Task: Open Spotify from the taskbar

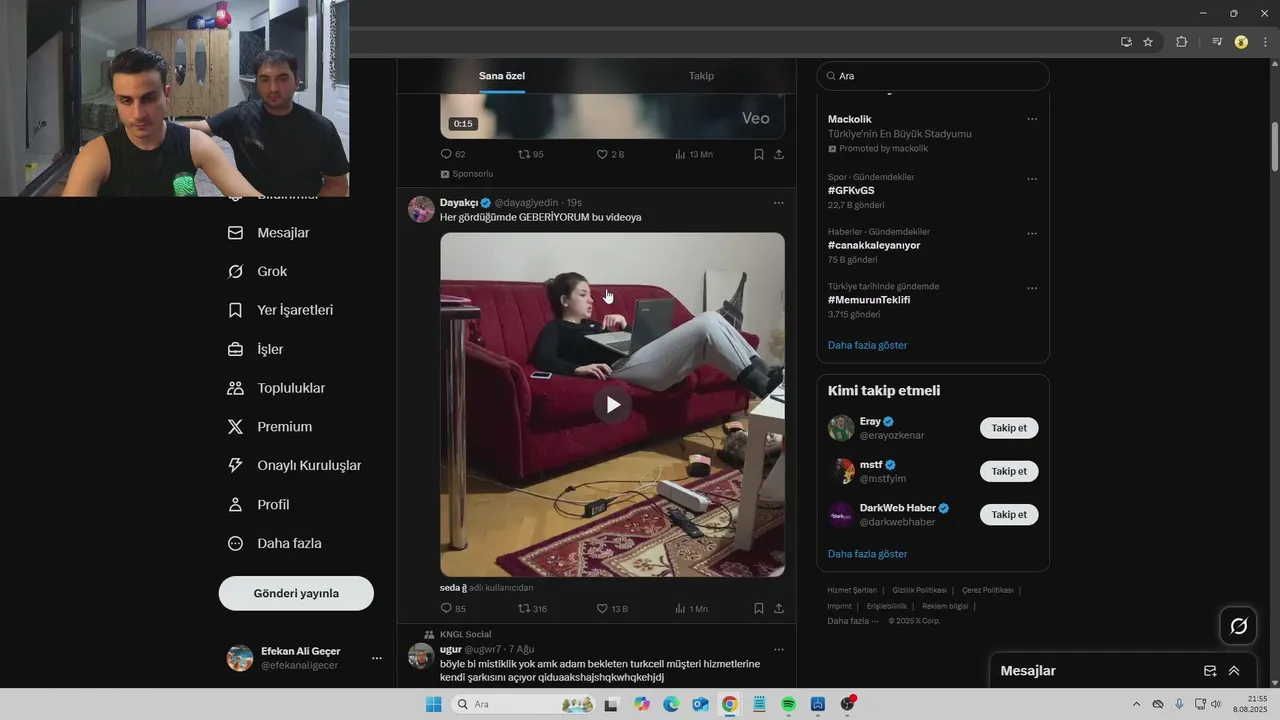Action: [788, 704]
